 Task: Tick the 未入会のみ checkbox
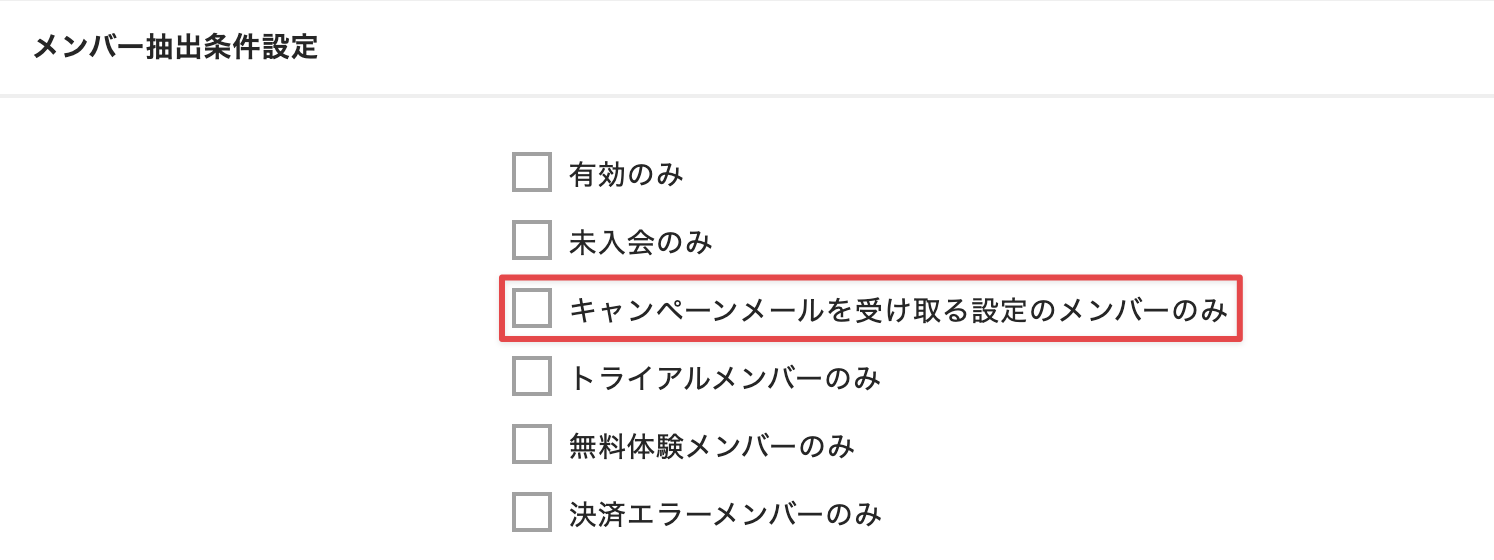[x=531, y=241]
